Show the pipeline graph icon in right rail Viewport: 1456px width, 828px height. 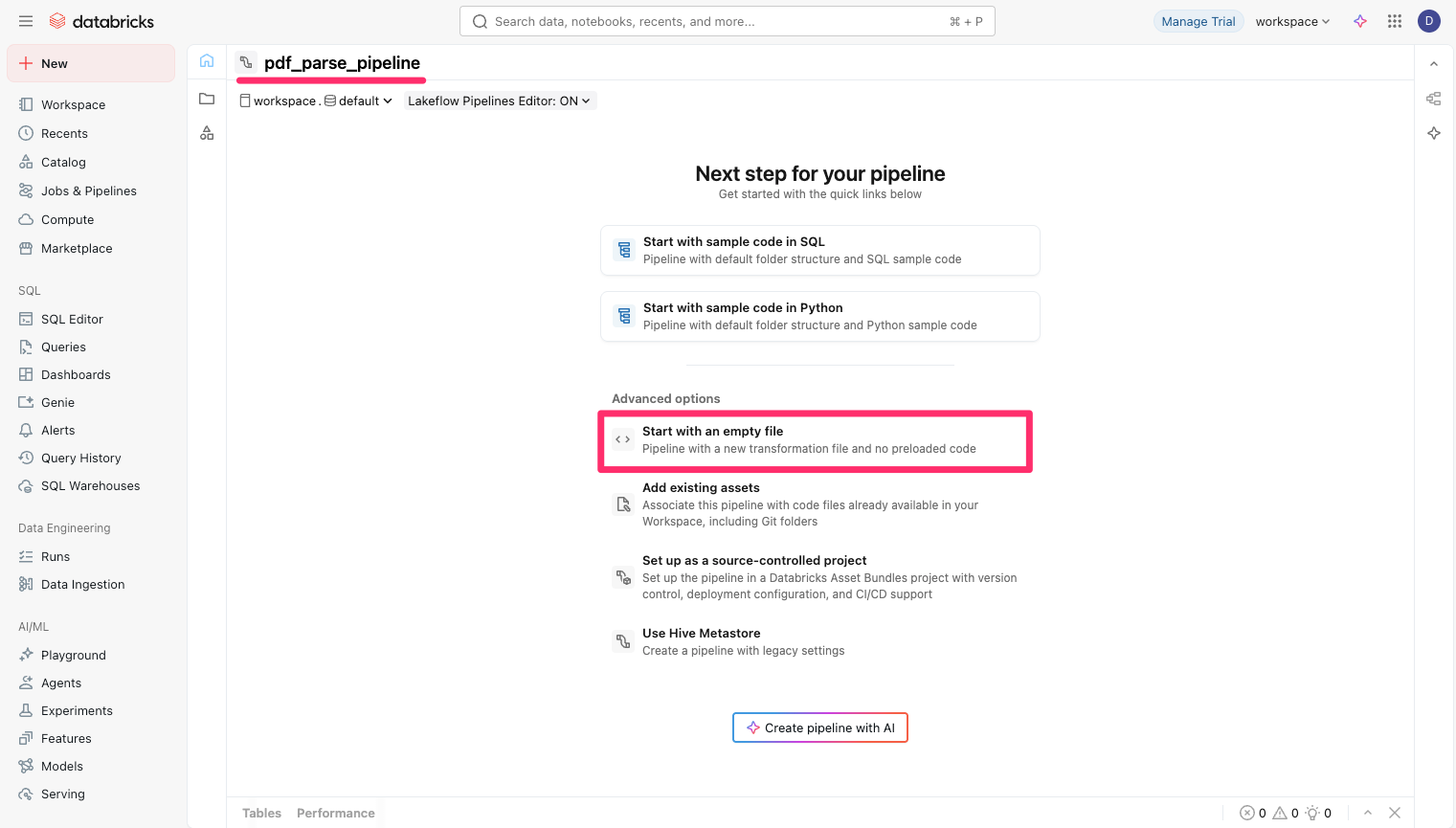[1433, 99]
